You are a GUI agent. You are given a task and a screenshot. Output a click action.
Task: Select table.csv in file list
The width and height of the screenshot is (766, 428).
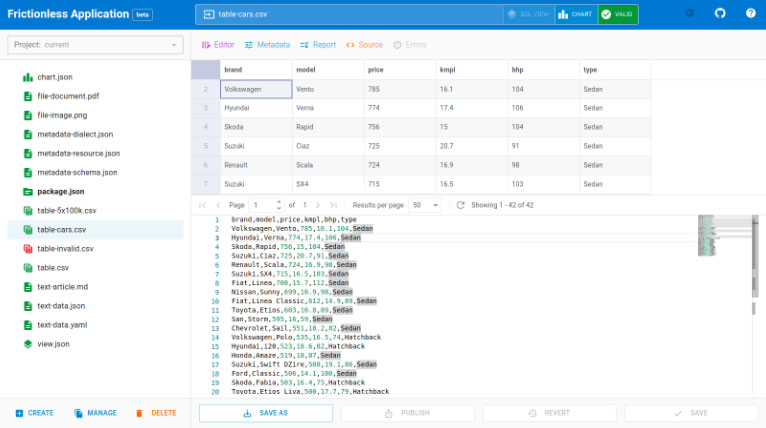[x=95, y=268]
